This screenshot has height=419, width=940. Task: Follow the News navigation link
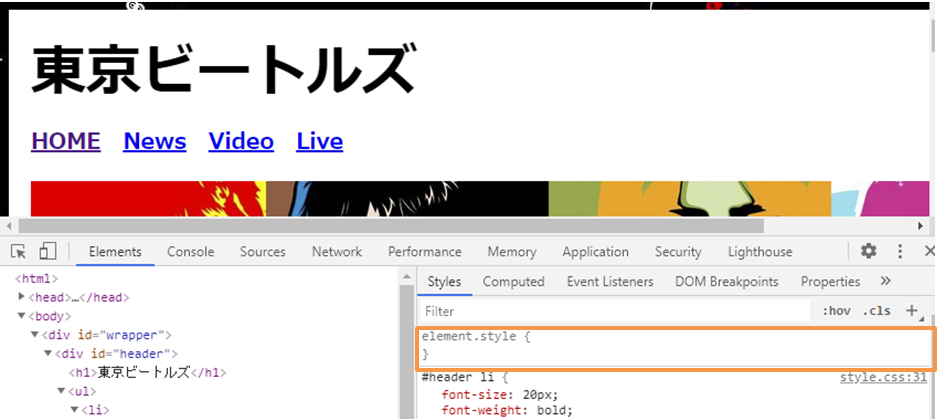pyautogui.click(x=155, y=141)
